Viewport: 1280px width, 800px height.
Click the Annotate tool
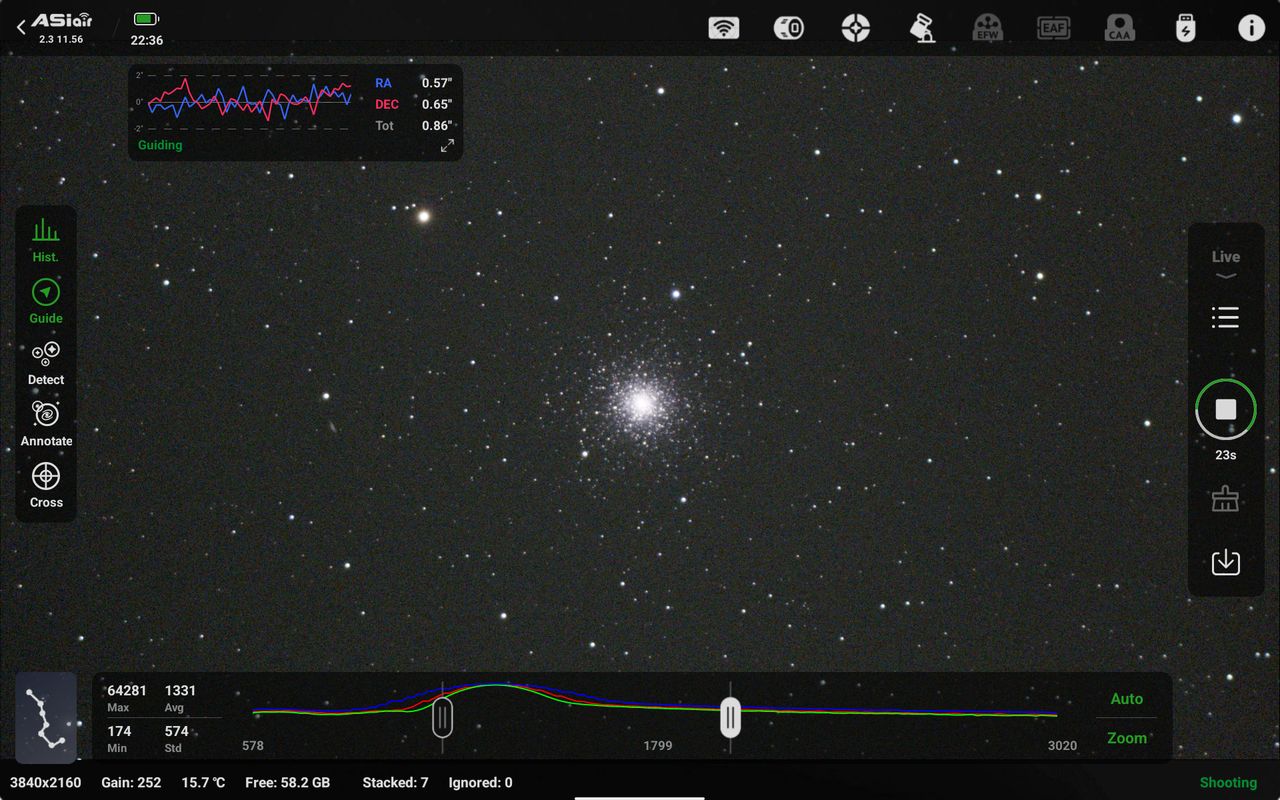coord(46,424)
